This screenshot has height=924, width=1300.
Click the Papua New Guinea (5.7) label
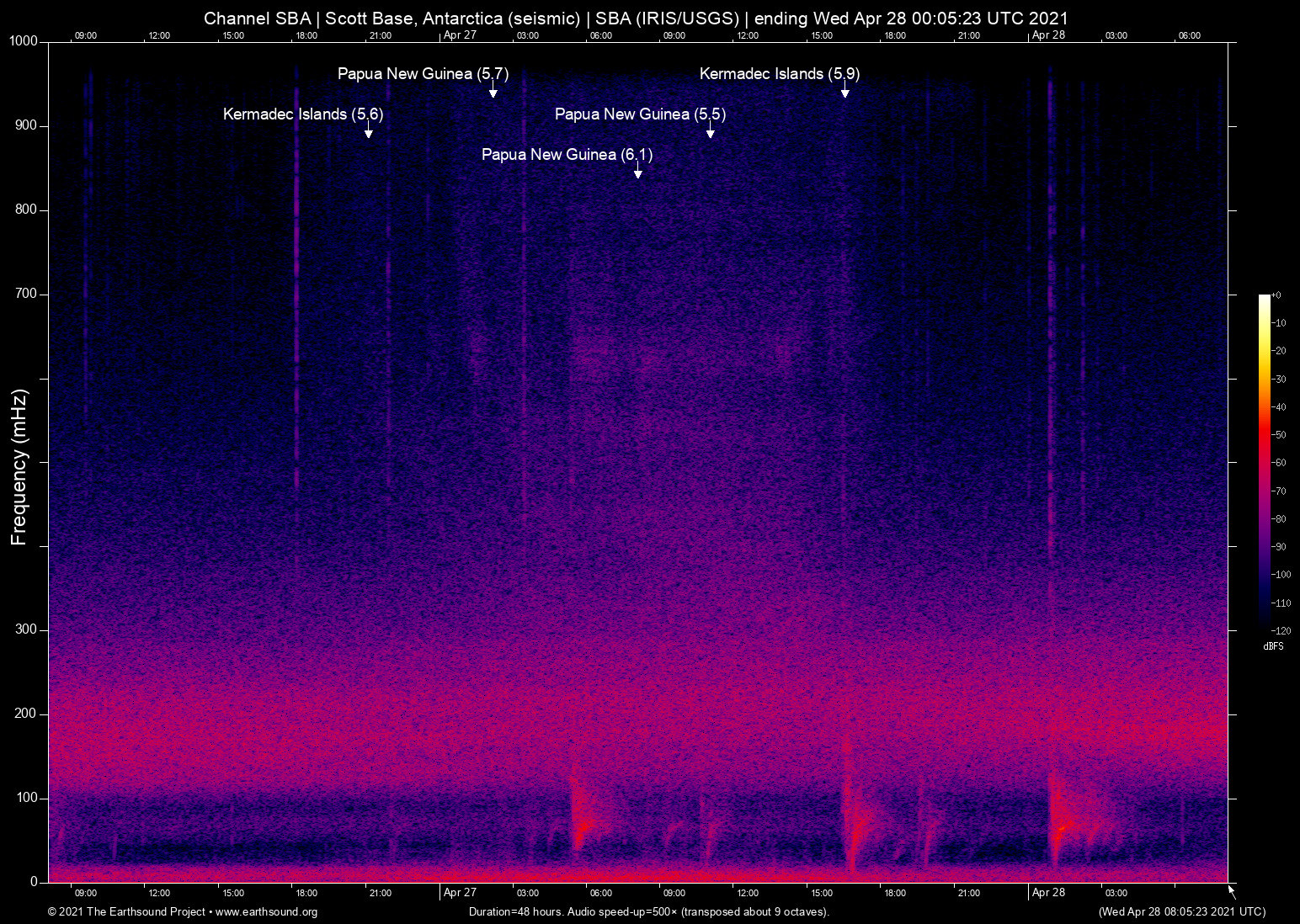(x=423, y=74)
